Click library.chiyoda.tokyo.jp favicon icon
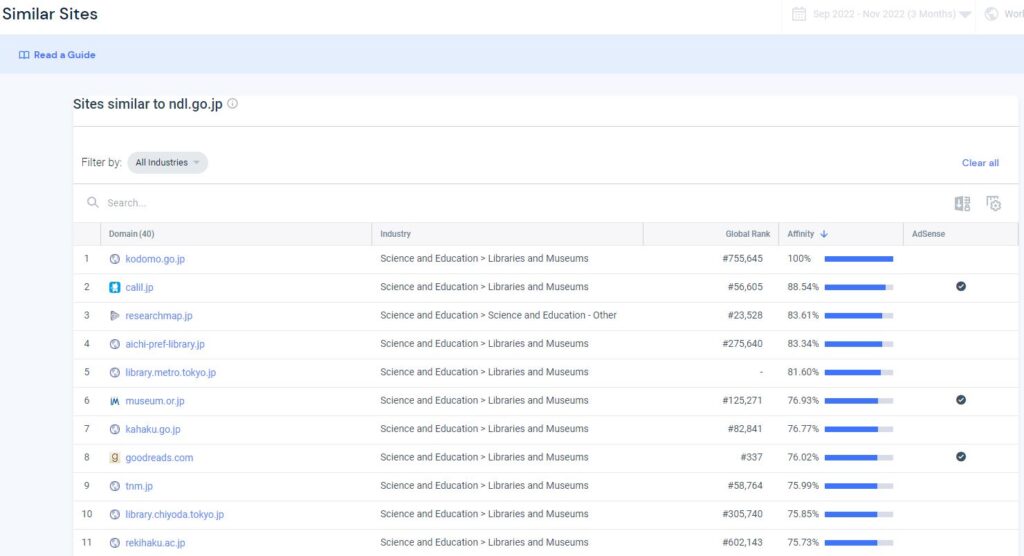This screenshot has width=1024, height=556. (x=115, y=514)
